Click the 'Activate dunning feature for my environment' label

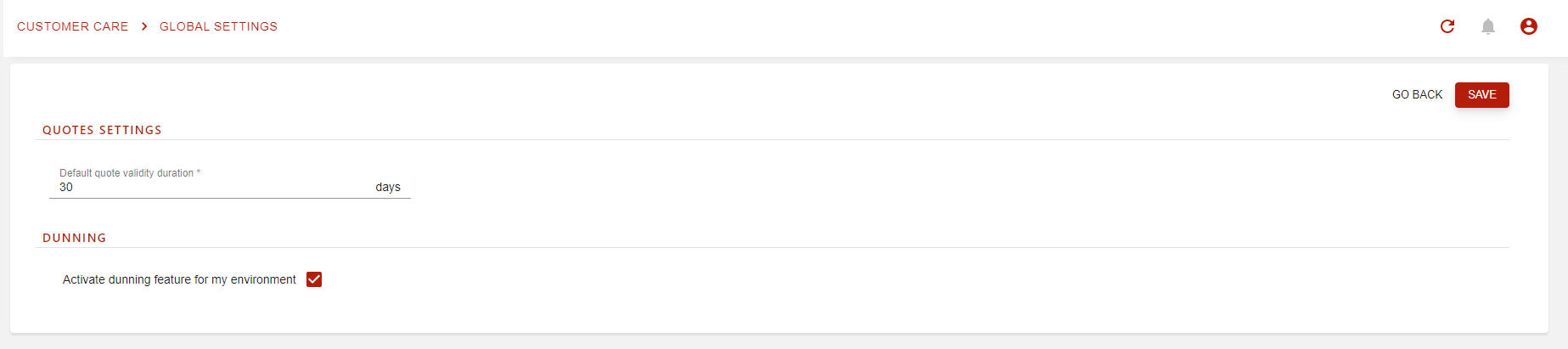click(x=179, y=279)
